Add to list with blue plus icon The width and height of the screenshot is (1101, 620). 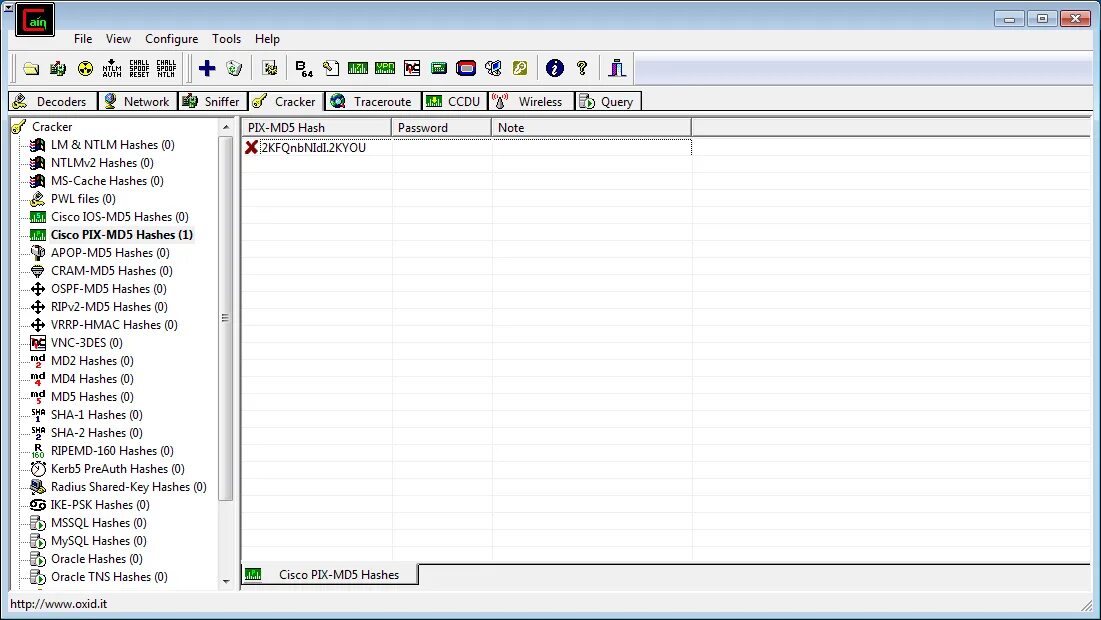(x=207, y=68)
